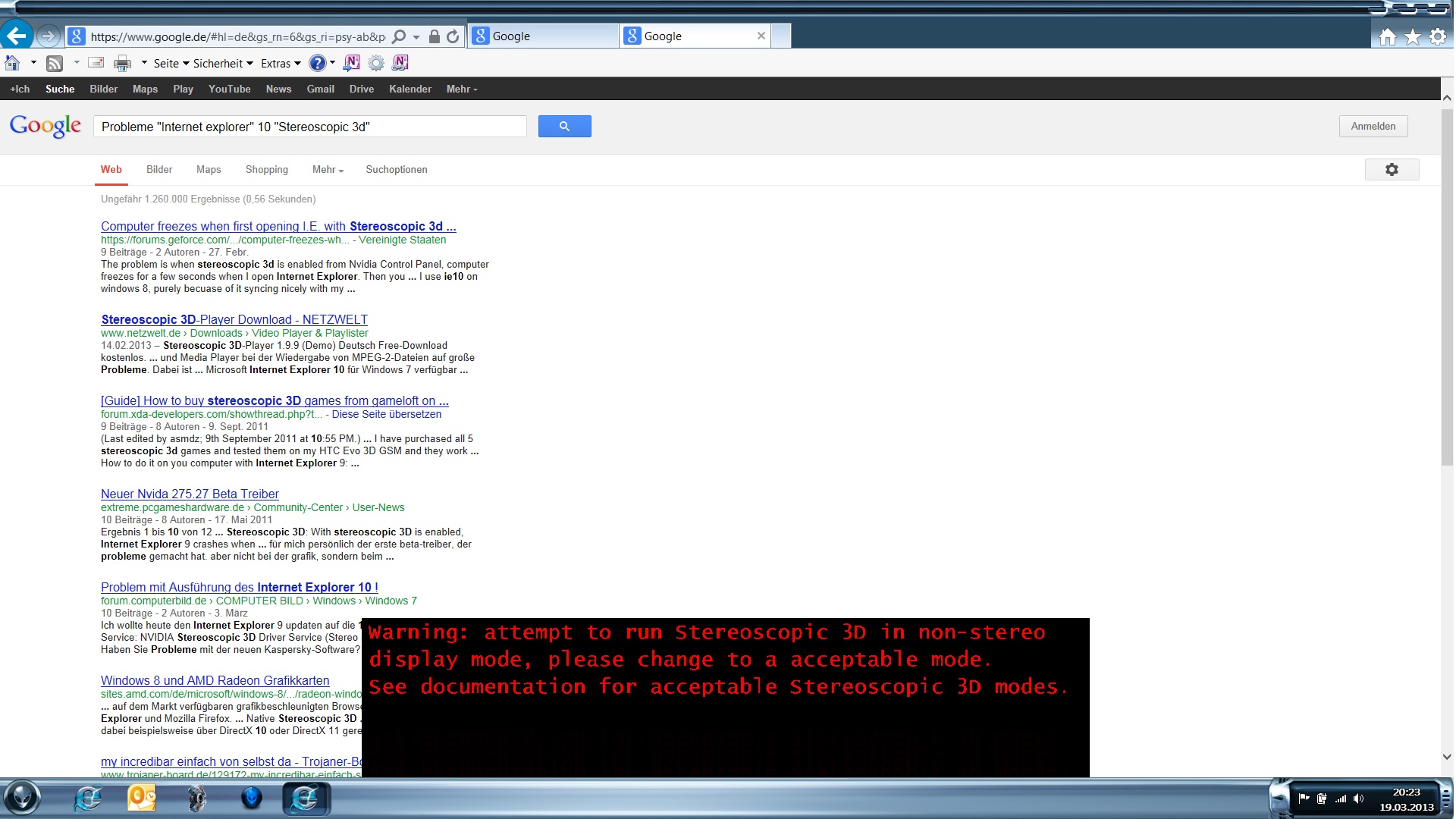This screenshot has height=819, width=1456.
Task: Click the network signal tray icon
Action: tap(1341, 798)
